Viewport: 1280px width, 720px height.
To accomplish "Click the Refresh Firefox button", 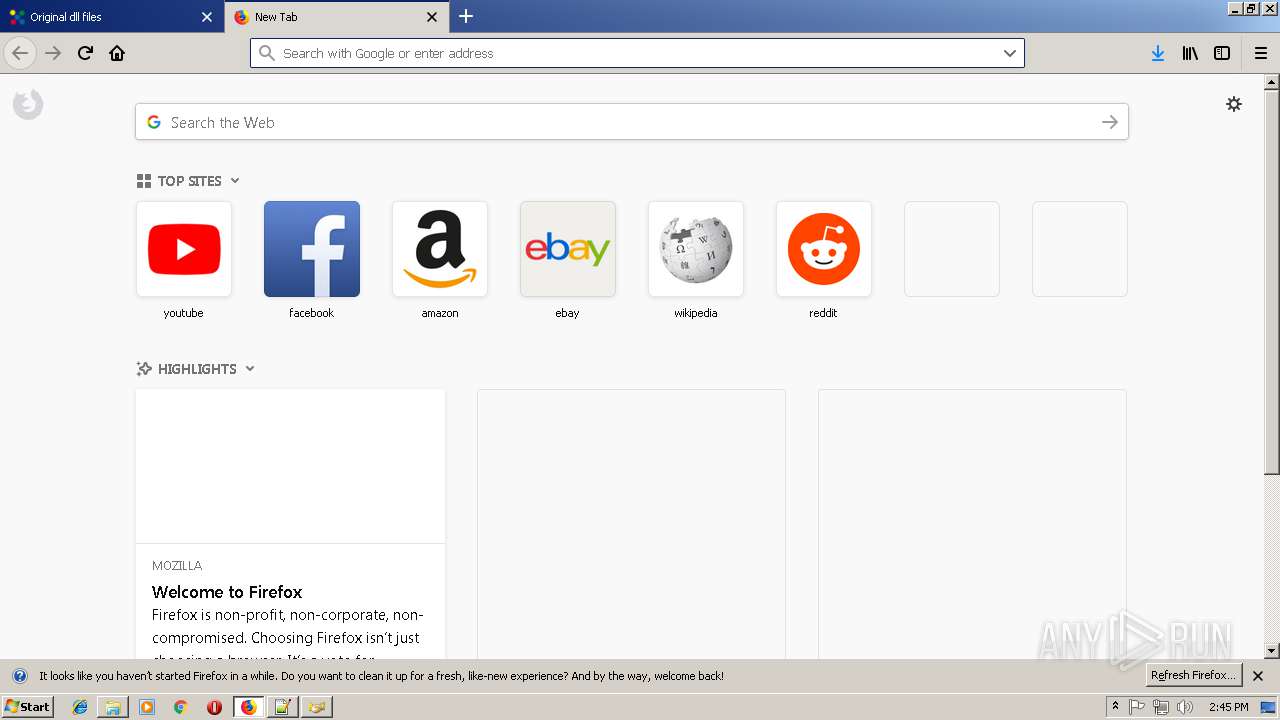I will 1194,676.
